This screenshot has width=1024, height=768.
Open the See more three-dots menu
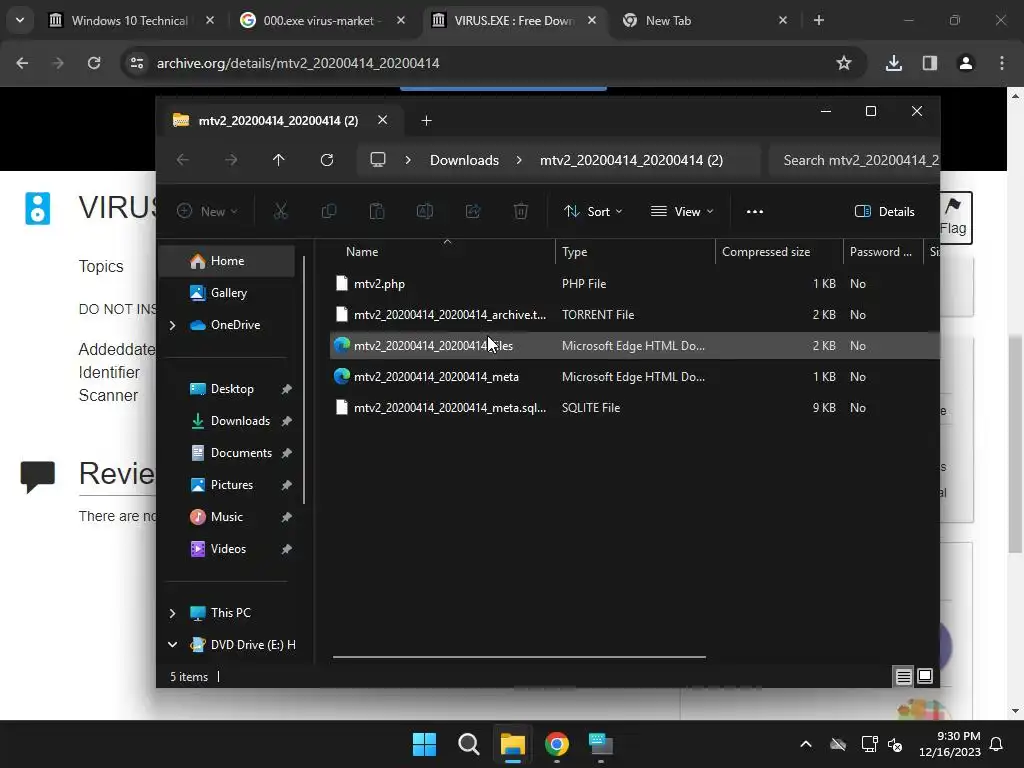coord(755,212)
